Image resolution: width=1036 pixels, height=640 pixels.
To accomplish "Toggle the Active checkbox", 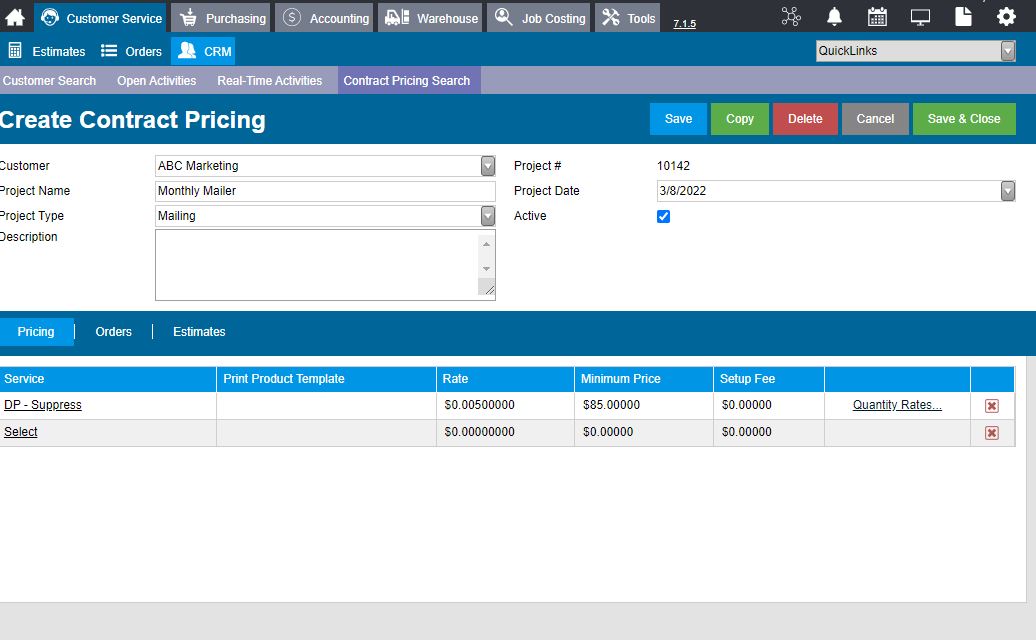I will (663, 217).
